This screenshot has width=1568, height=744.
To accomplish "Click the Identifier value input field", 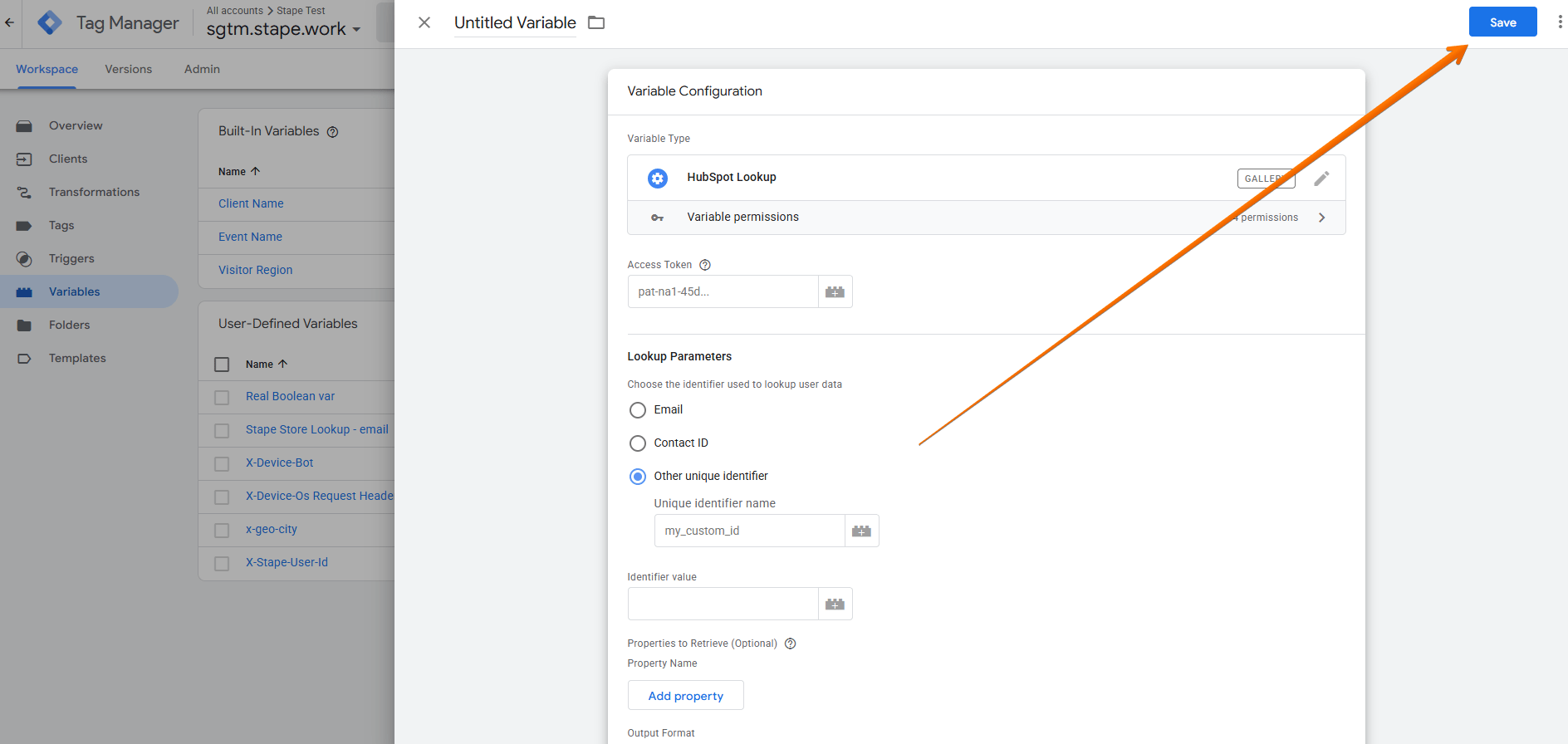I will [x=723, y=604].
